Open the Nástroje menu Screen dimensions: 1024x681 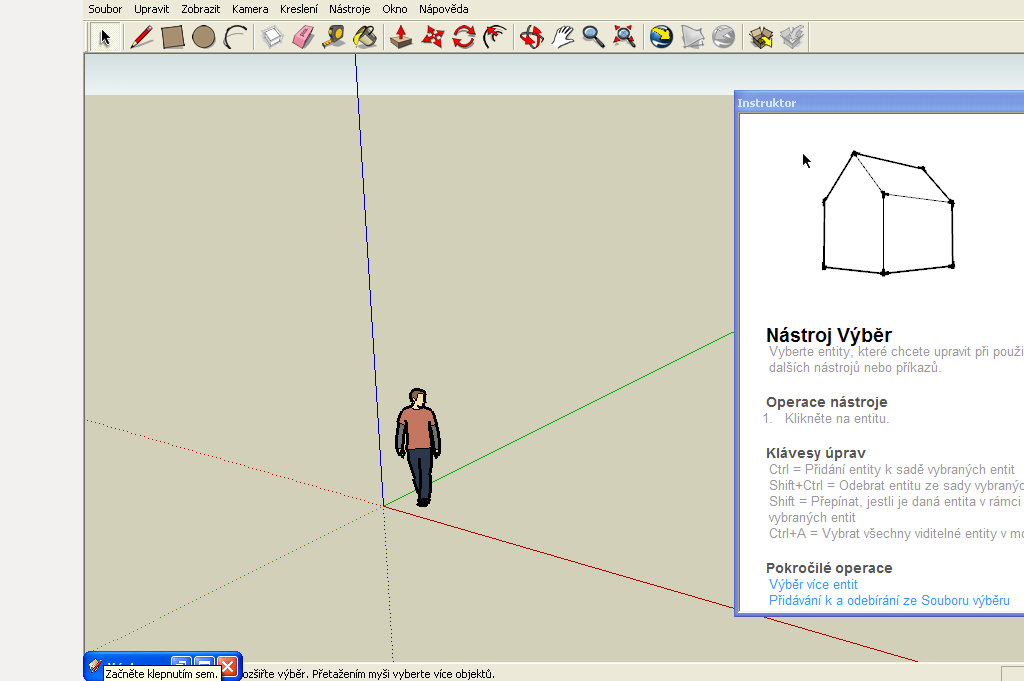[x=349, y=9]
